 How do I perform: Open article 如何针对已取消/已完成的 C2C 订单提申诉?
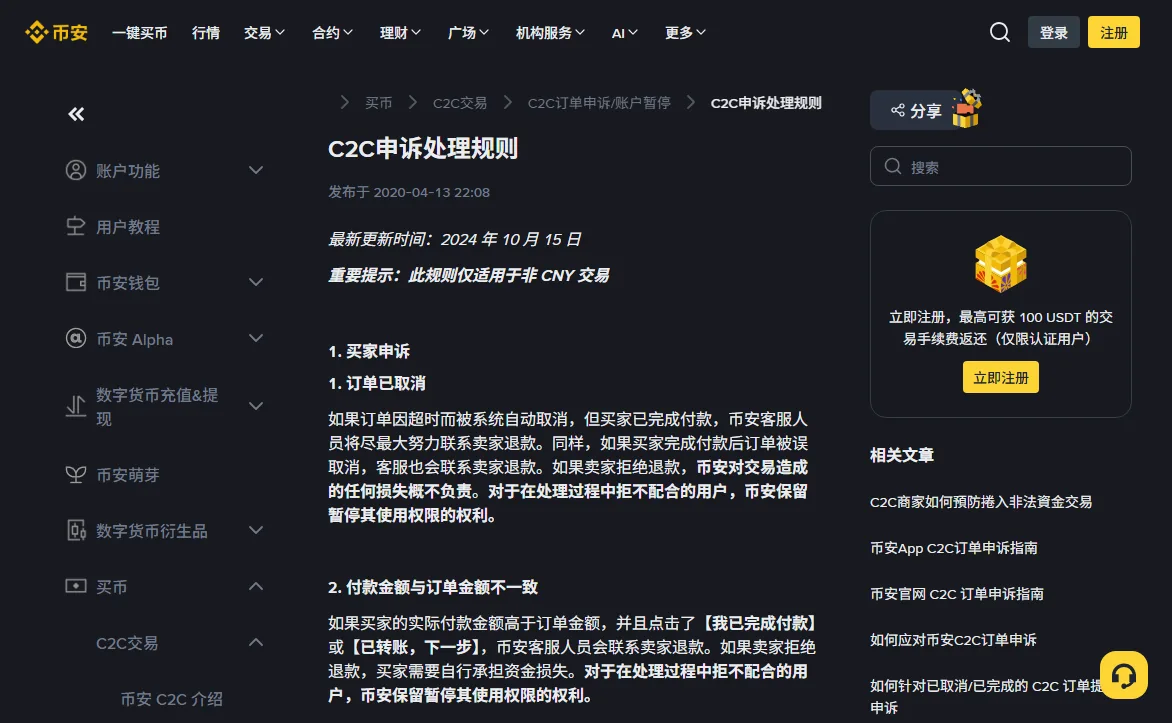pos(985,696)
